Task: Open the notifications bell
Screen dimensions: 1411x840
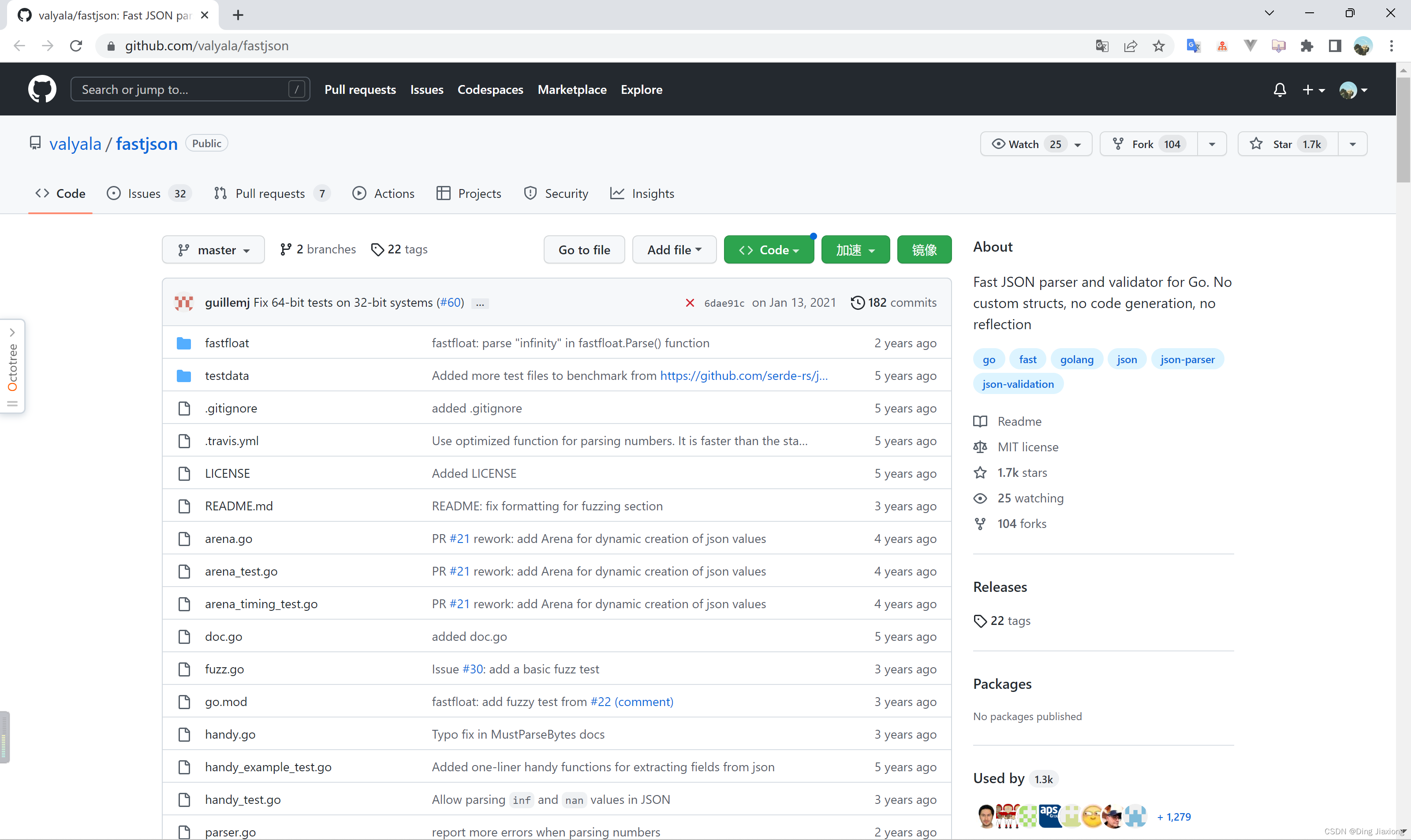Action: (1280, 89)
